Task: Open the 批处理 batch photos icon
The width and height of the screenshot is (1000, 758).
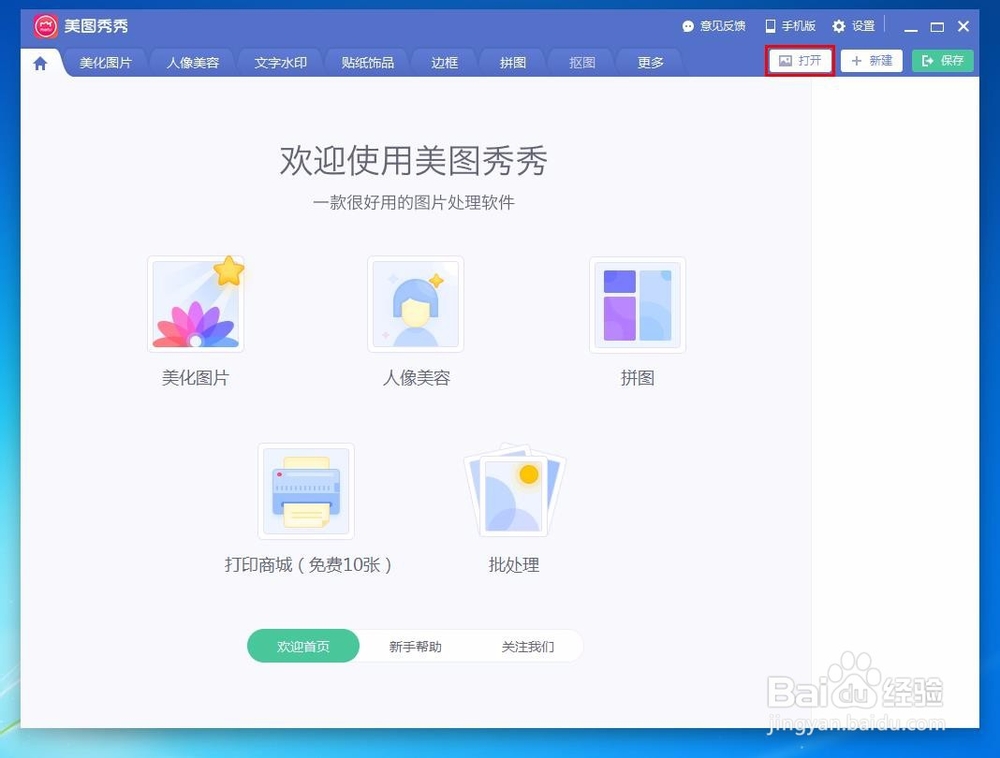Action: (x=514, y=490)
